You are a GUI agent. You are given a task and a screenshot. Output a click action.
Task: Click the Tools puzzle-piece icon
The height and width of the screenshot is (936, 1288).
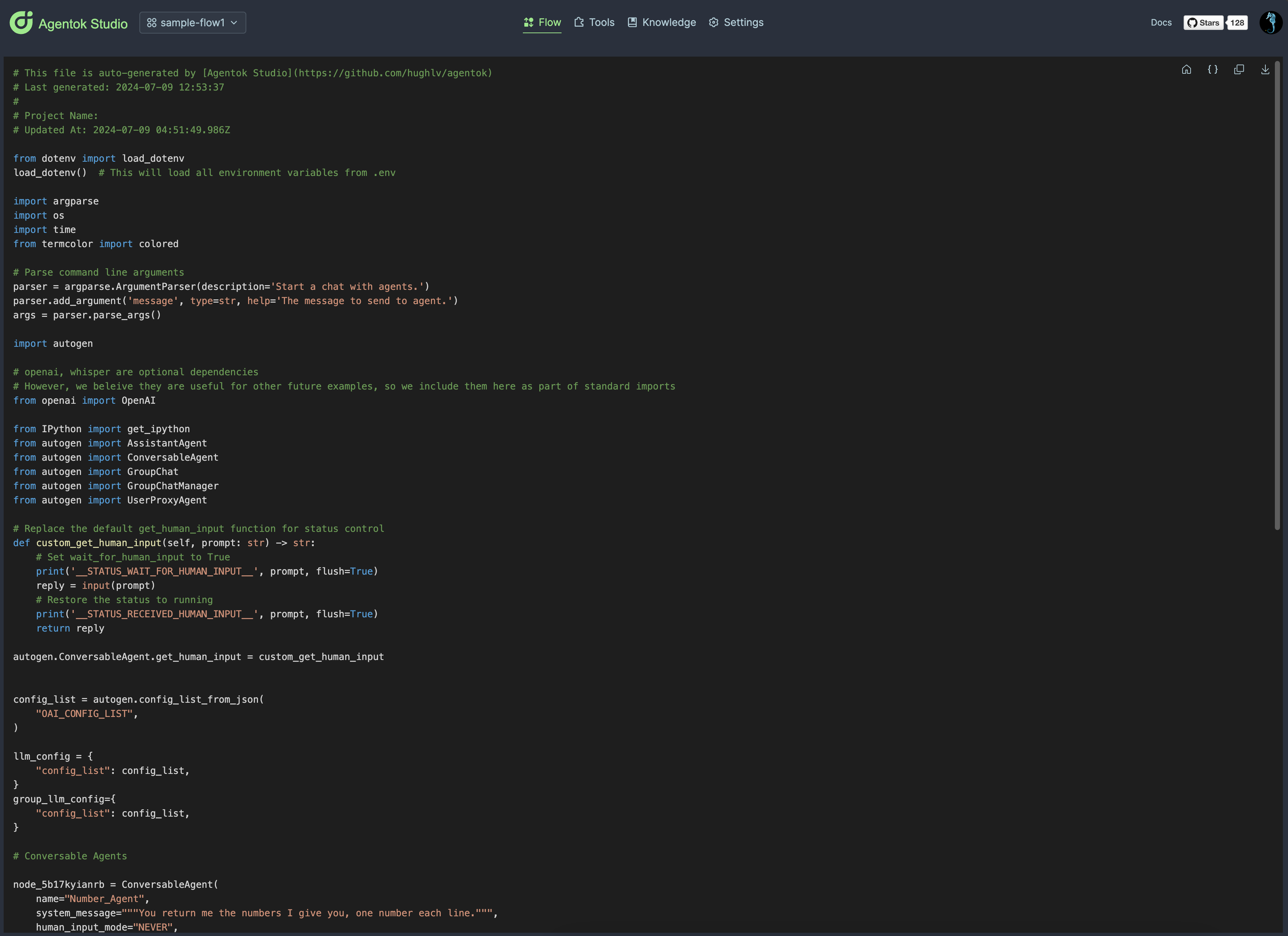click(x=579, y=22)
